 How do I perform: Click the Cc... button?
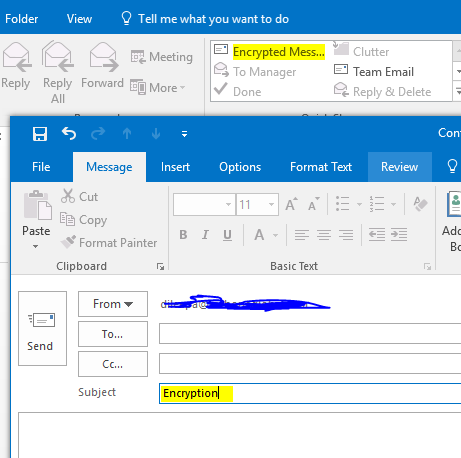113,364
